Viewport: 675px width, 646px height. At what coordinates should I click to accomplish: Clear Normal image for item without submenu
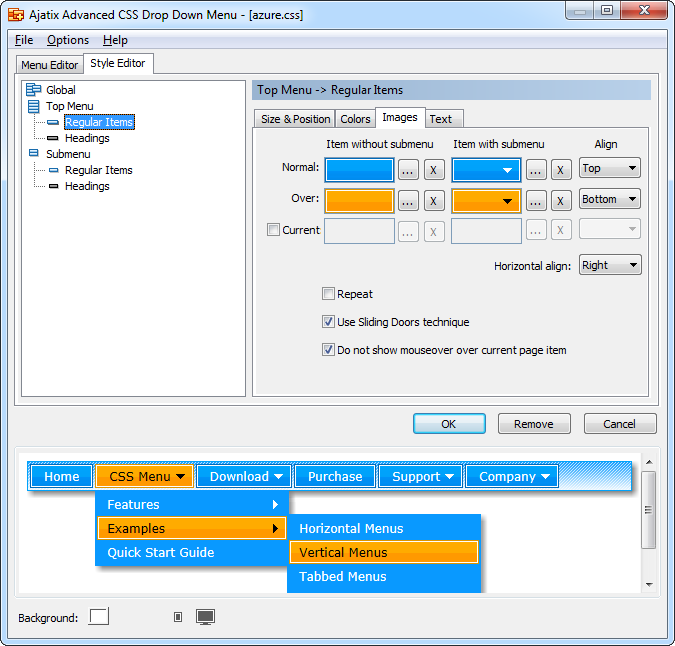click(434, 170)
